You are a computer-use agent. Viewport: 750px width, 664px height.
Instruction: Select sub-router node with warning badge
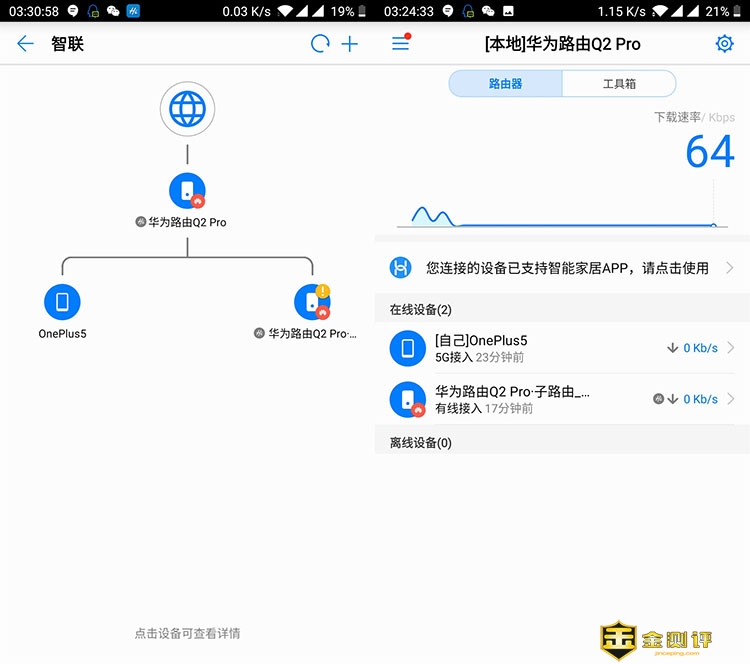312,302
